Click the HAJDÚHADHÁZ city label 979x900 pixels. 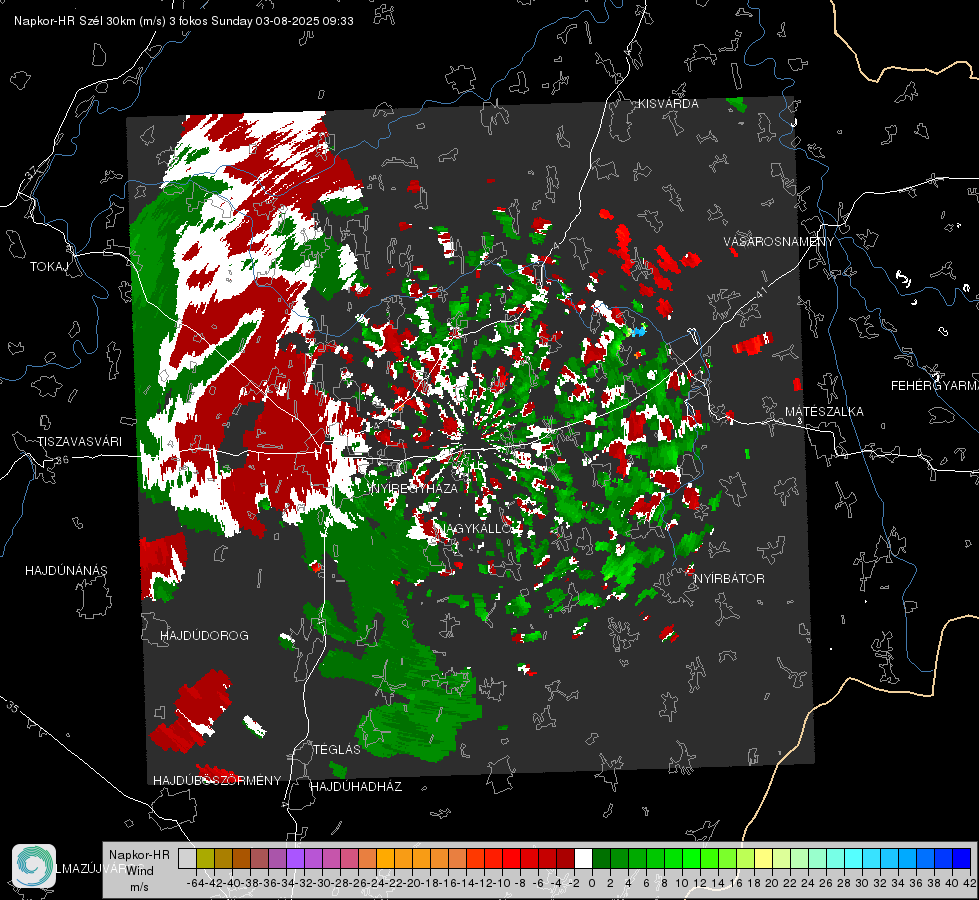[356, 786]
